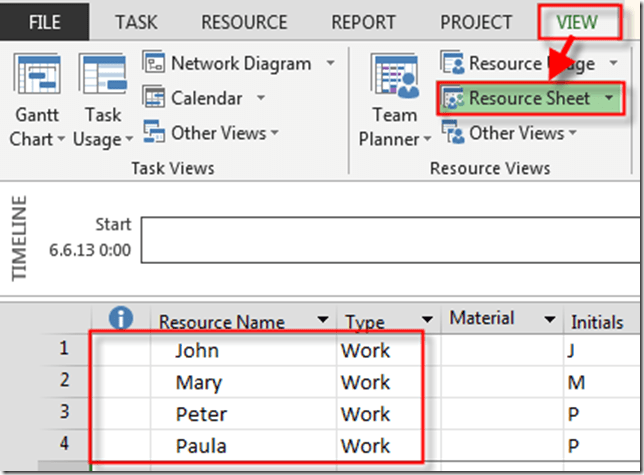Switch to the REPORT ribbon tab
Viewport: 644px width, 475px height.
[x=363, y=22]
